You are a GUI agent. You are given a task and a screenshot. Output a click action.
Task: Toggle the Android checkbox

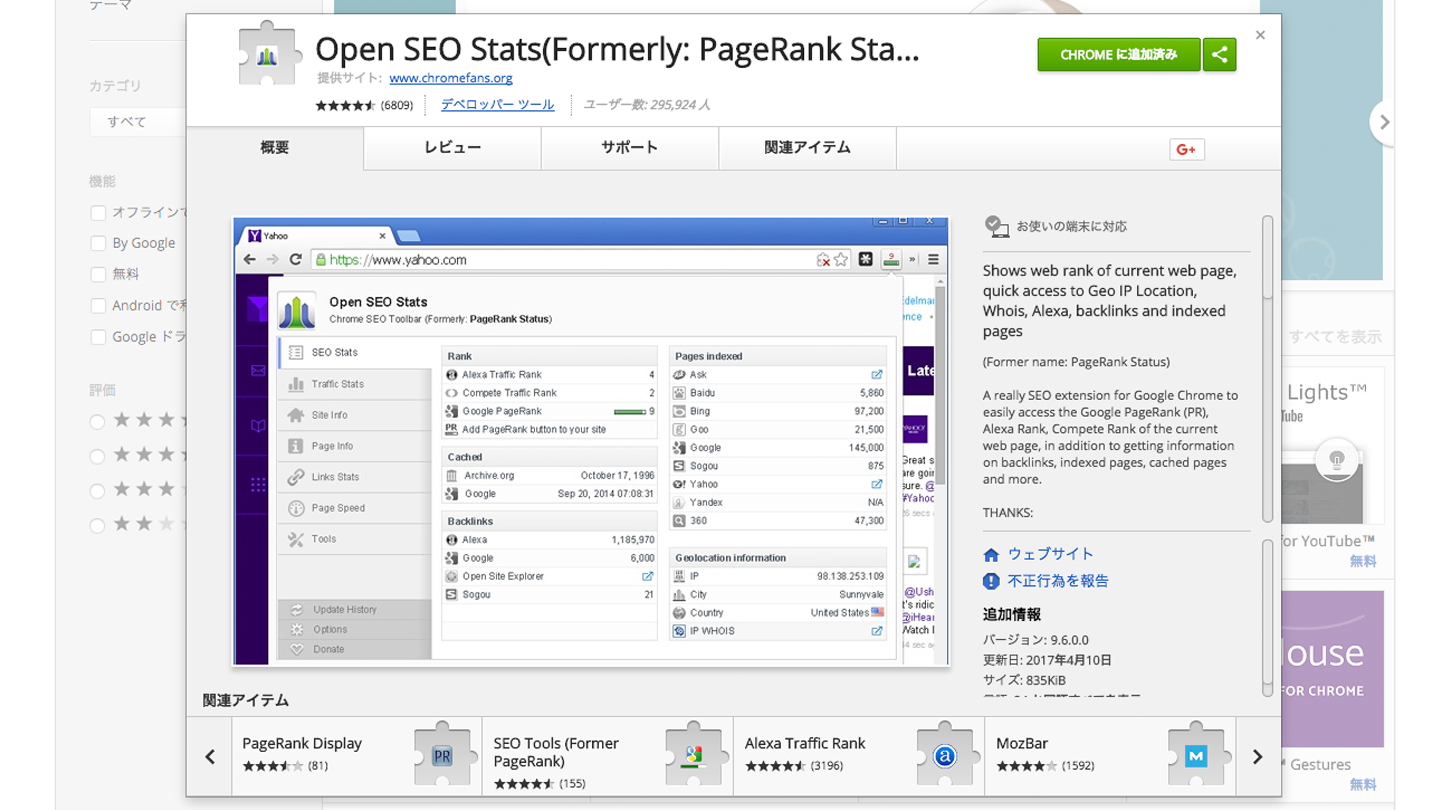pyautogui.click(x=98, y=306)
